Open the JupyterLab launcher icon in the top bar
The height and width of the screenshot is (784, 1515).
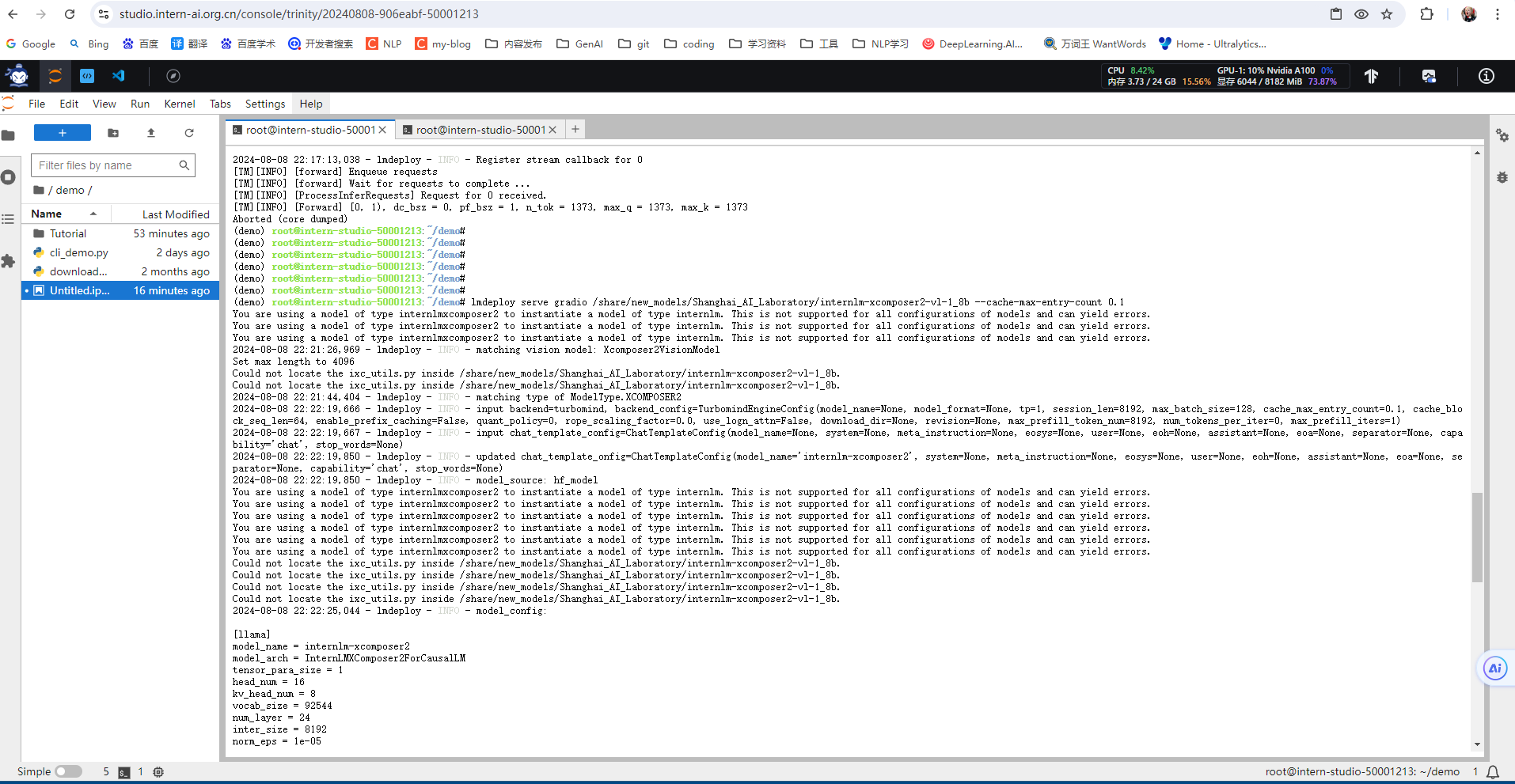pos(55,76)
